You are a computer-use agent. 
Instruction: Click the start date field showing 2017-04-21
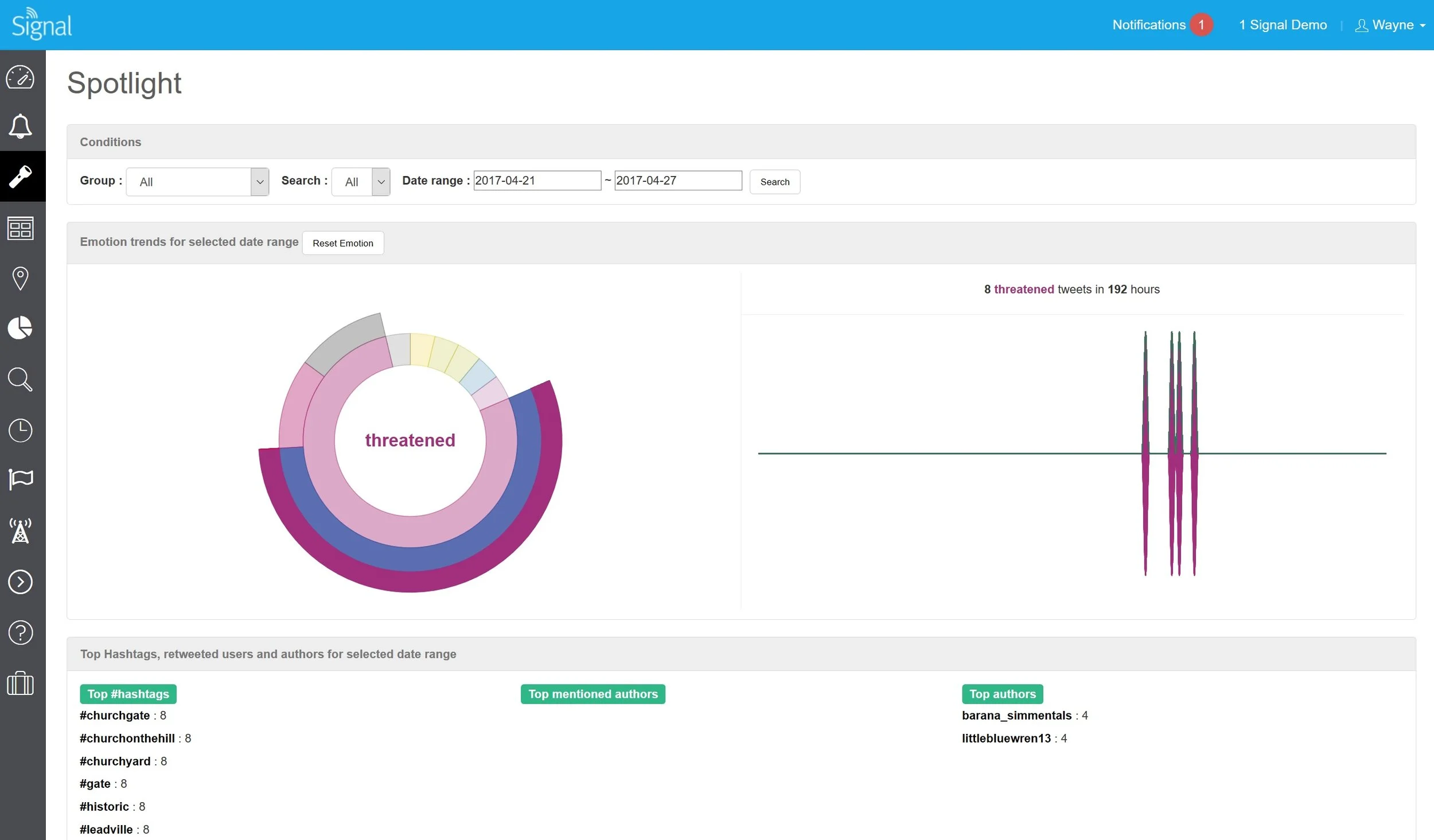(x=537, y=180)
